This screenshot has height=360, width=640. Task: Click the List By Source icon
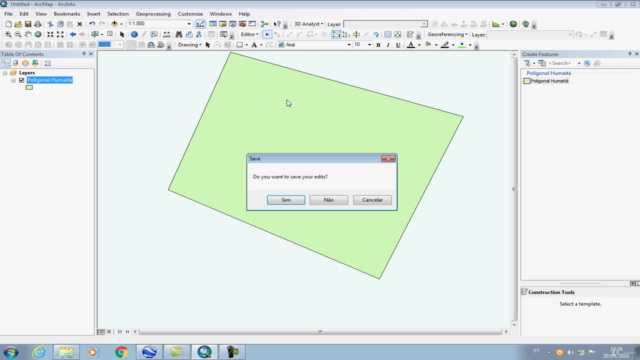[x=16, y=63]
